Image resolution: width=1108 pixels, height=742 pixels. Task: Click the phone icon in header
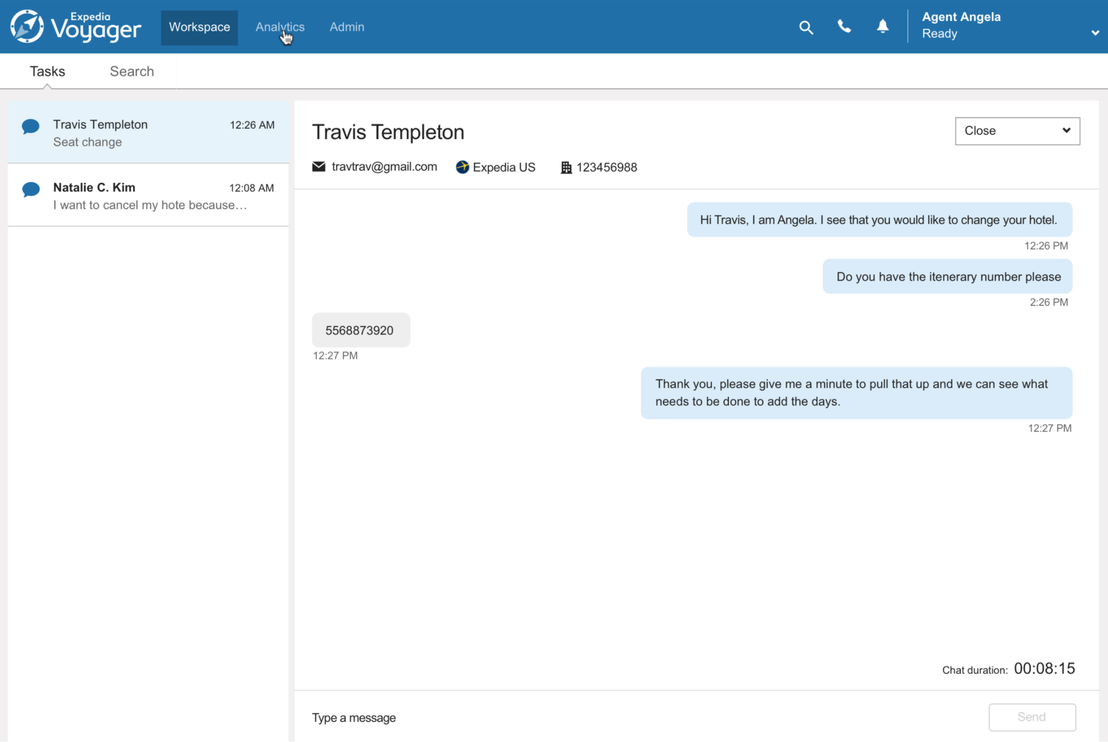pos(844,27)
